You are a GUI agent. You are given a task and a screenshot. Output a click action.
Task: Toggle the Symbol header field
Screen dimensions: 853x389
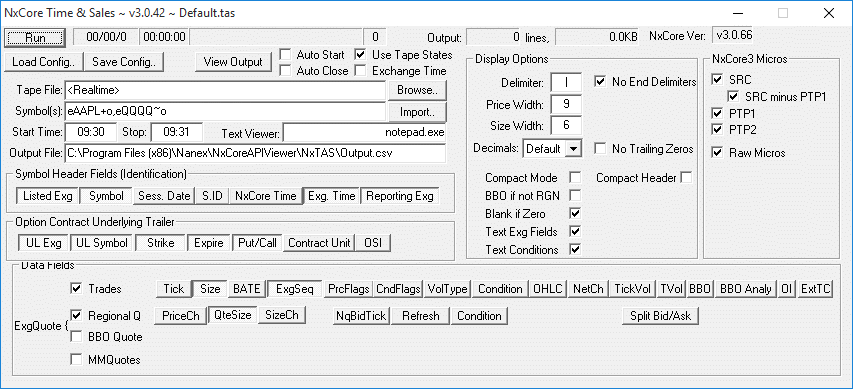pyautogui.click(x=106, y=196)
